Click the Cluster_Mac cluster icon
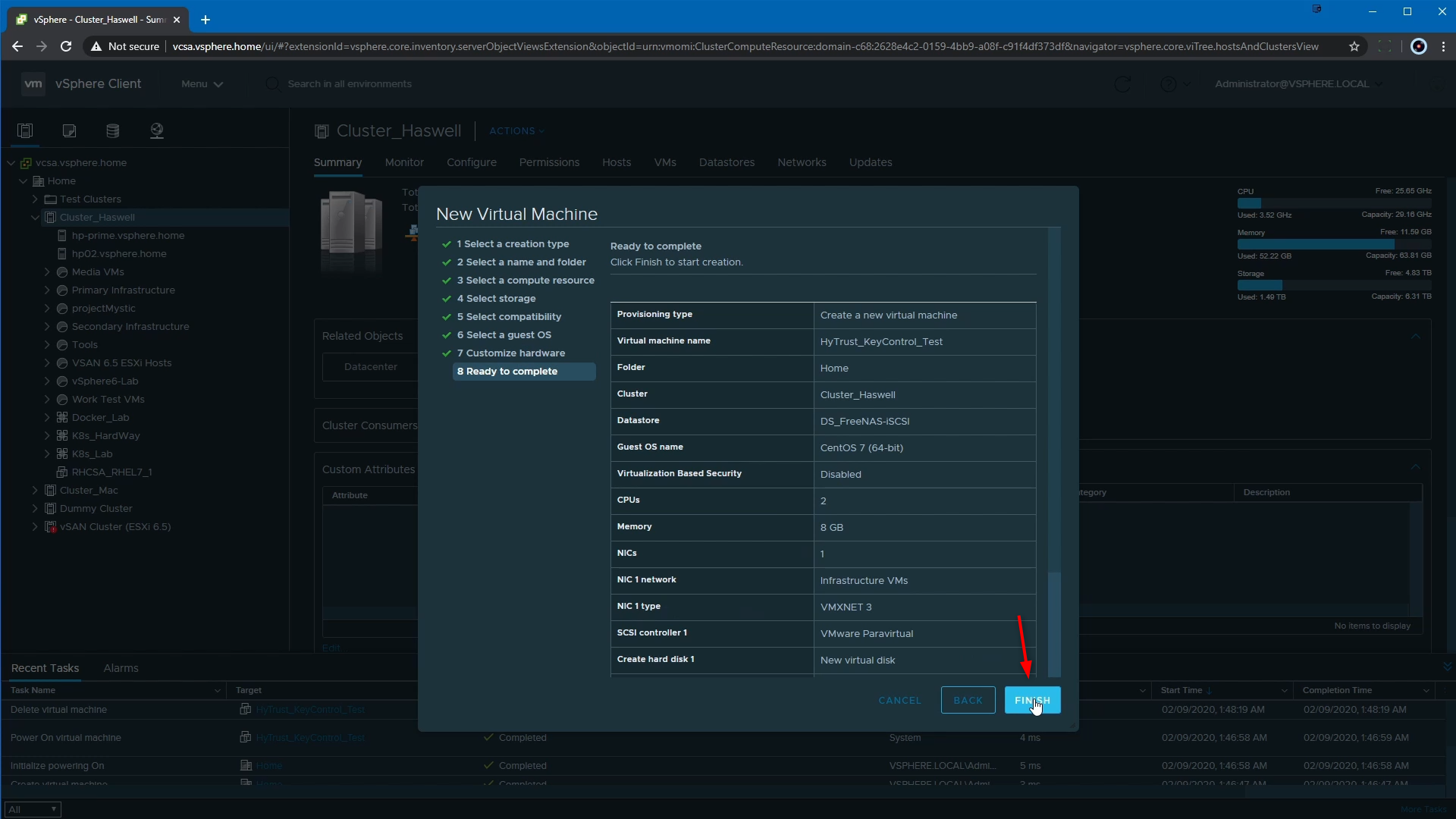 [x=51, y=490]
